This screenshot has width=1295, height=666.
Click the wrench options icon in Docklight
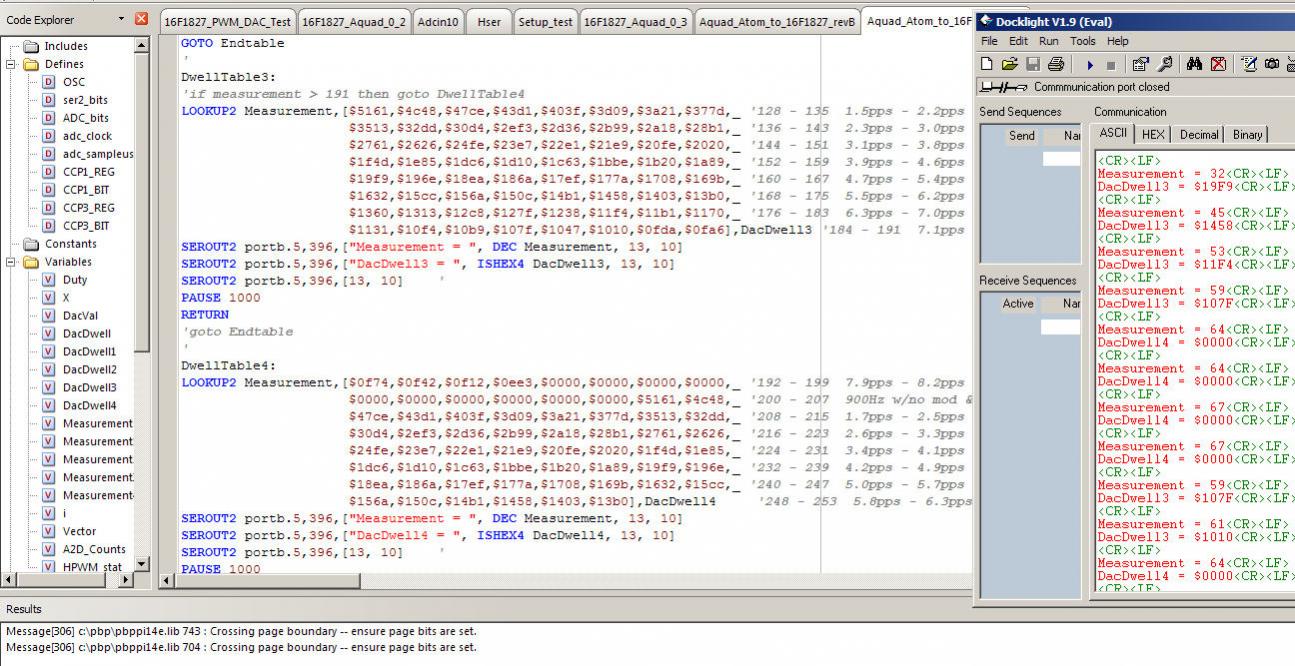[1165, 64]
